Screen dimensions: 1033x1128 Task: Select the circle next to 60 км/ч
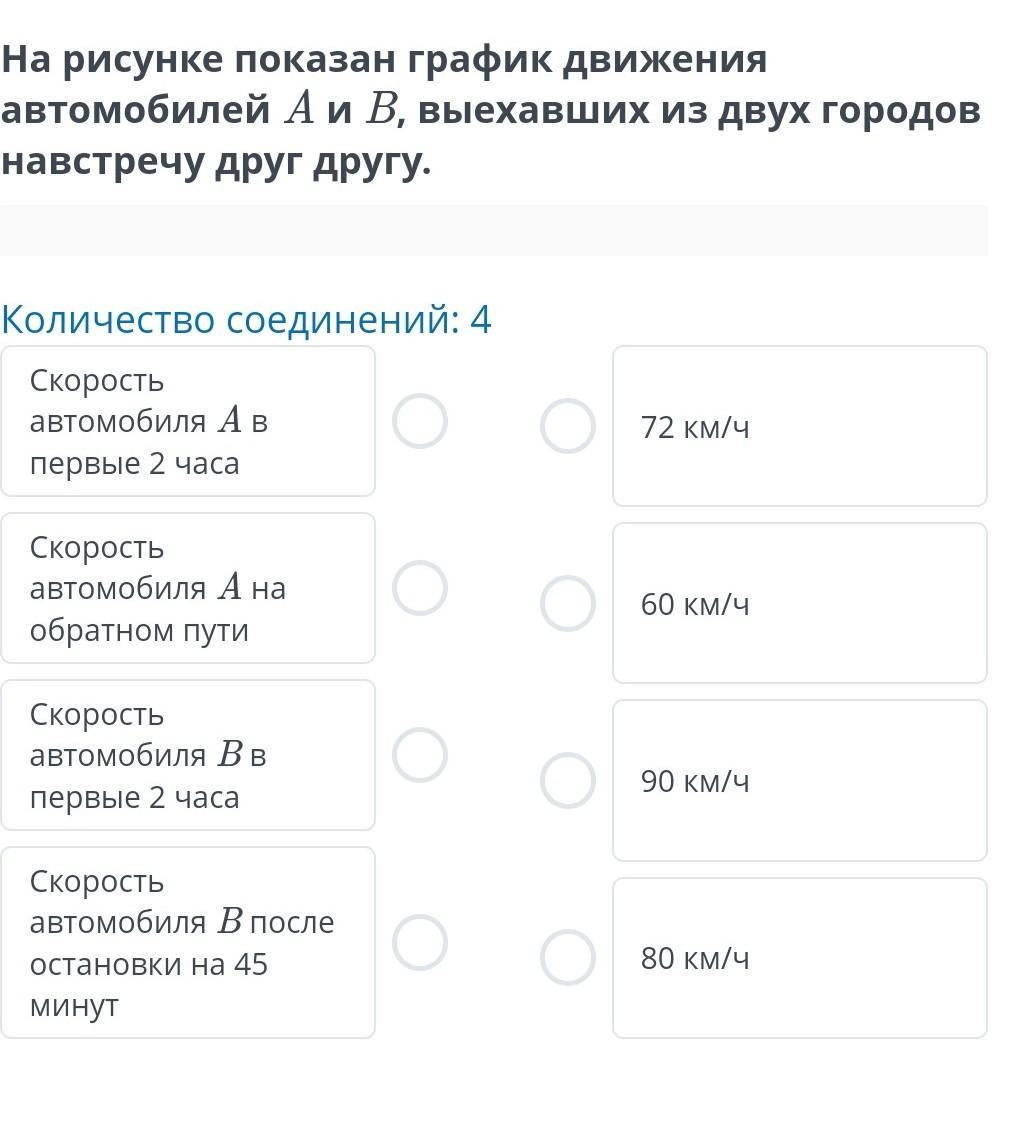click(568, 603)
